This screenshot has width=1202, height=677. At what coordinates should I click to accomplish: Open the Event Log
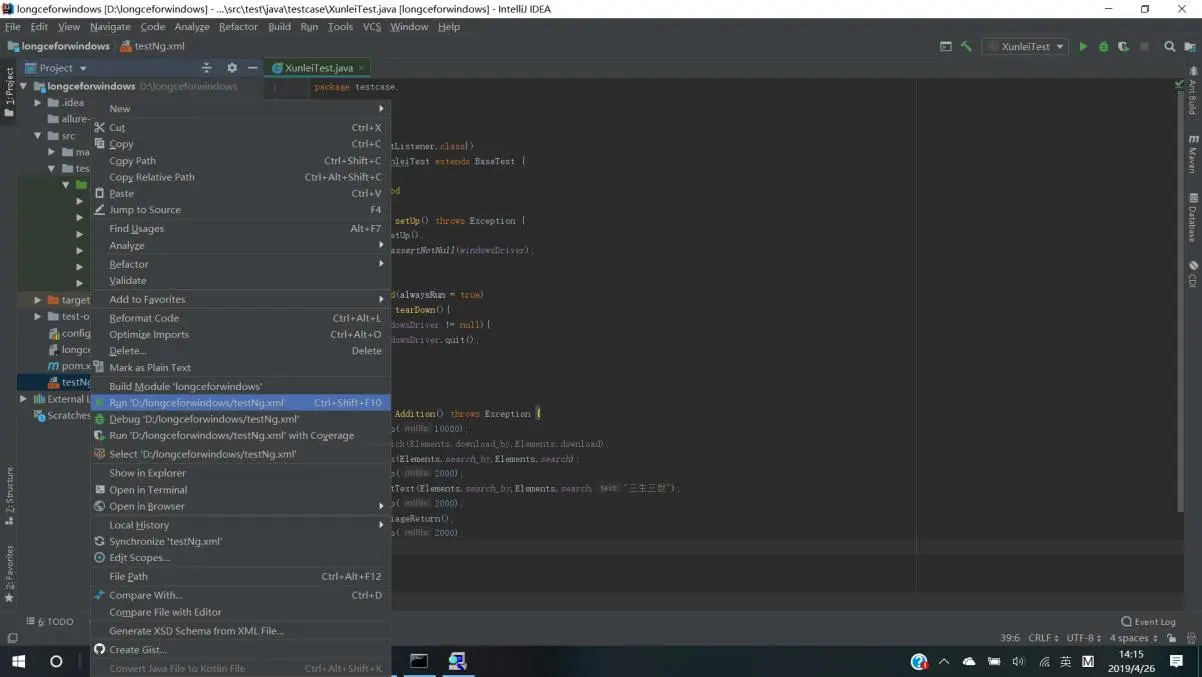pos(1148,622)
